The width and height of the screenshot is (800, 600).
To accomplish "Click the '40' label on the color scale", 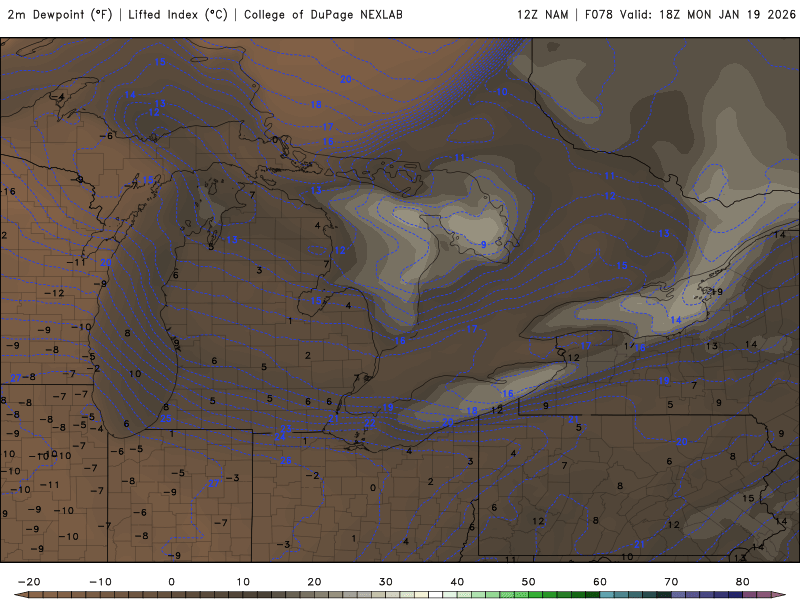I will (457, 582).
